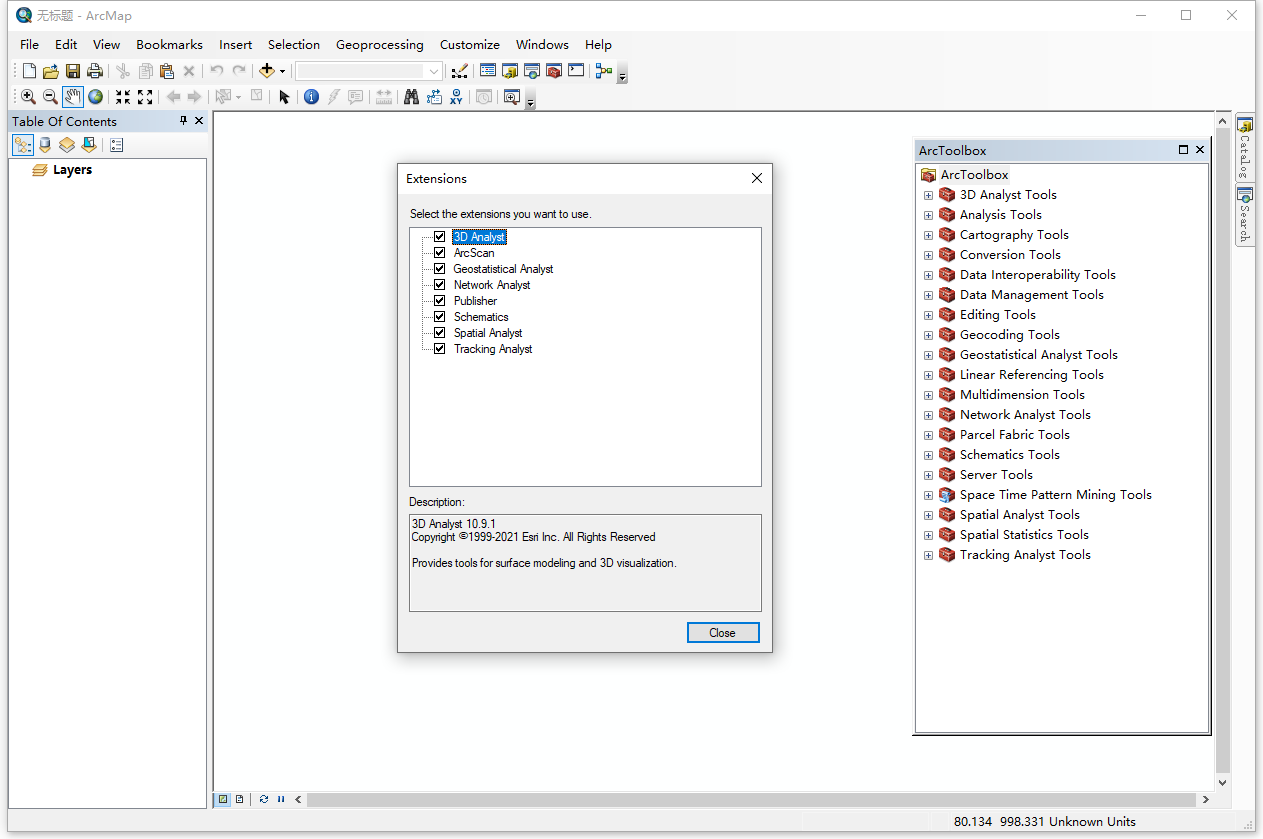Disable Spatial Analyst extension
The image size is (1263, 839).
point(440,333)
